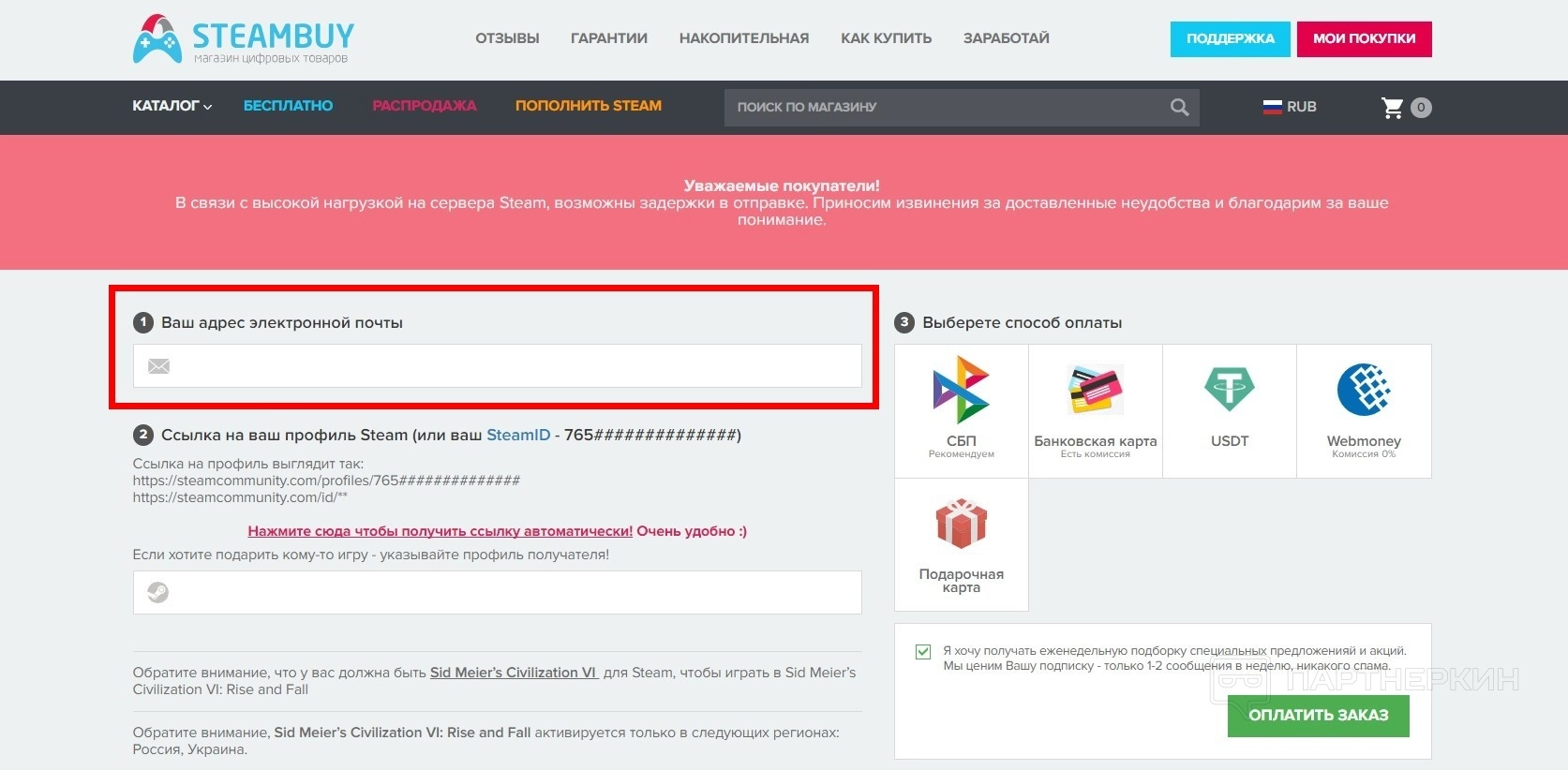Open the НАКОПИТЕЛЬНАЯ menu item
Image resolution: width=1568 pixels, height=770 pixels.
[x=744, y=38]
